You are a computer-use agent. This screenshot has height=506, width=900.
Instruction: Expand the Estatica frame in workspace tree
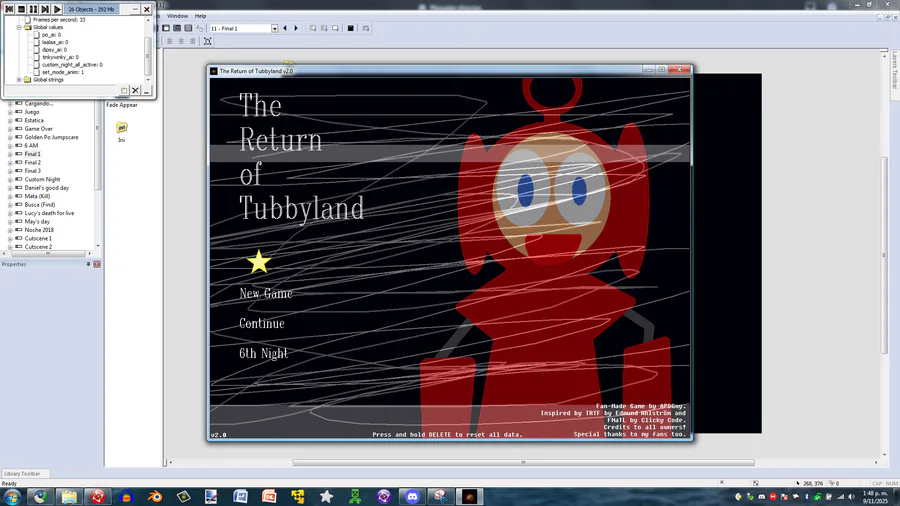click(10, 120)
